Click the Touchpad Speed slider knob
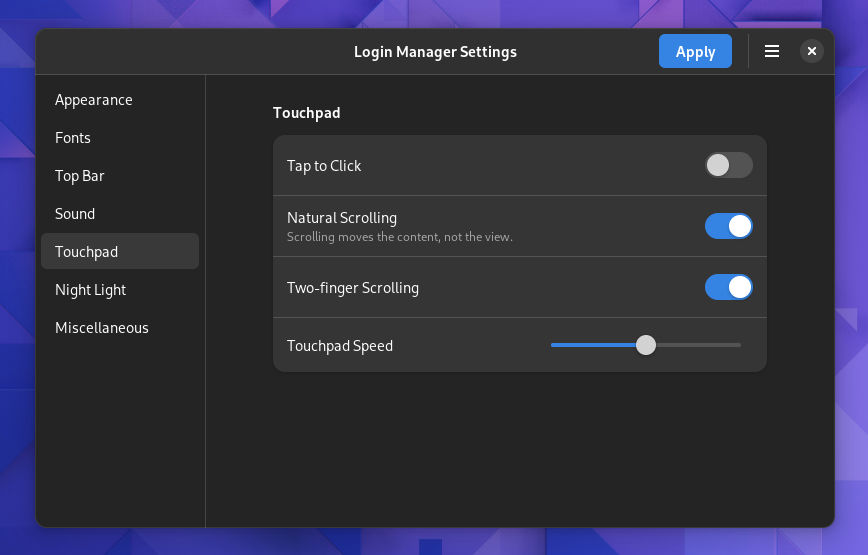Screen dimensions: 868x555 pyautogui.click(x=646, y=345)
